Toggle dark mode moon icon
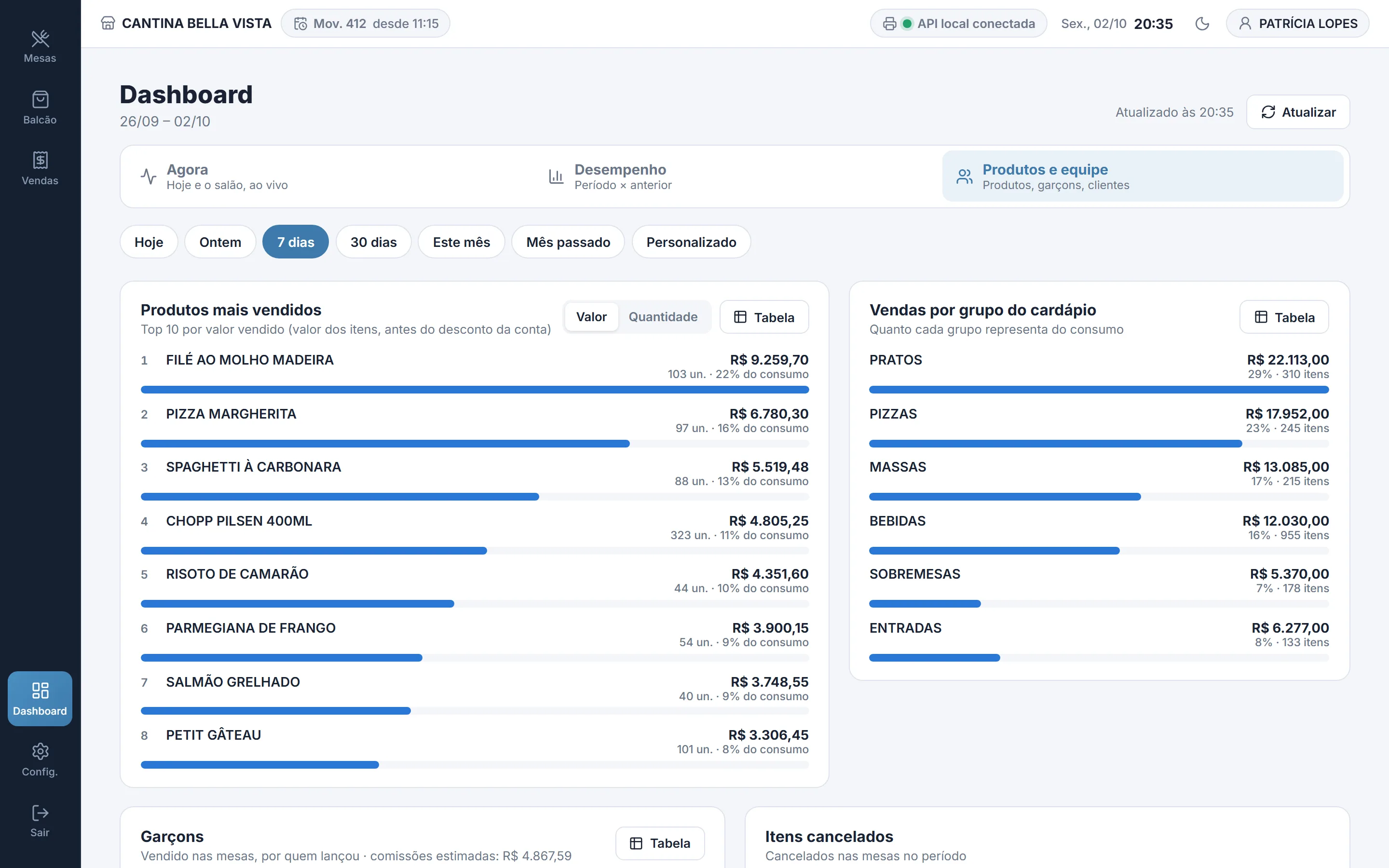1389x868 pixels. [1202, 24]
